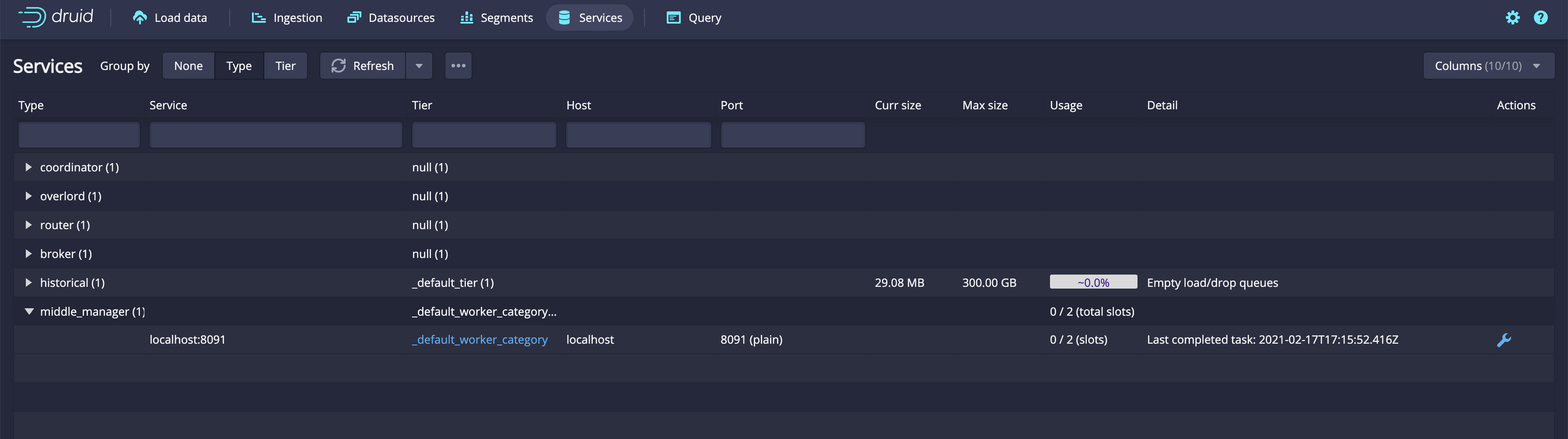Click the 8091 (plain) port cell
This screenshot has height=439, width=1568.
(x=751, y=340)
